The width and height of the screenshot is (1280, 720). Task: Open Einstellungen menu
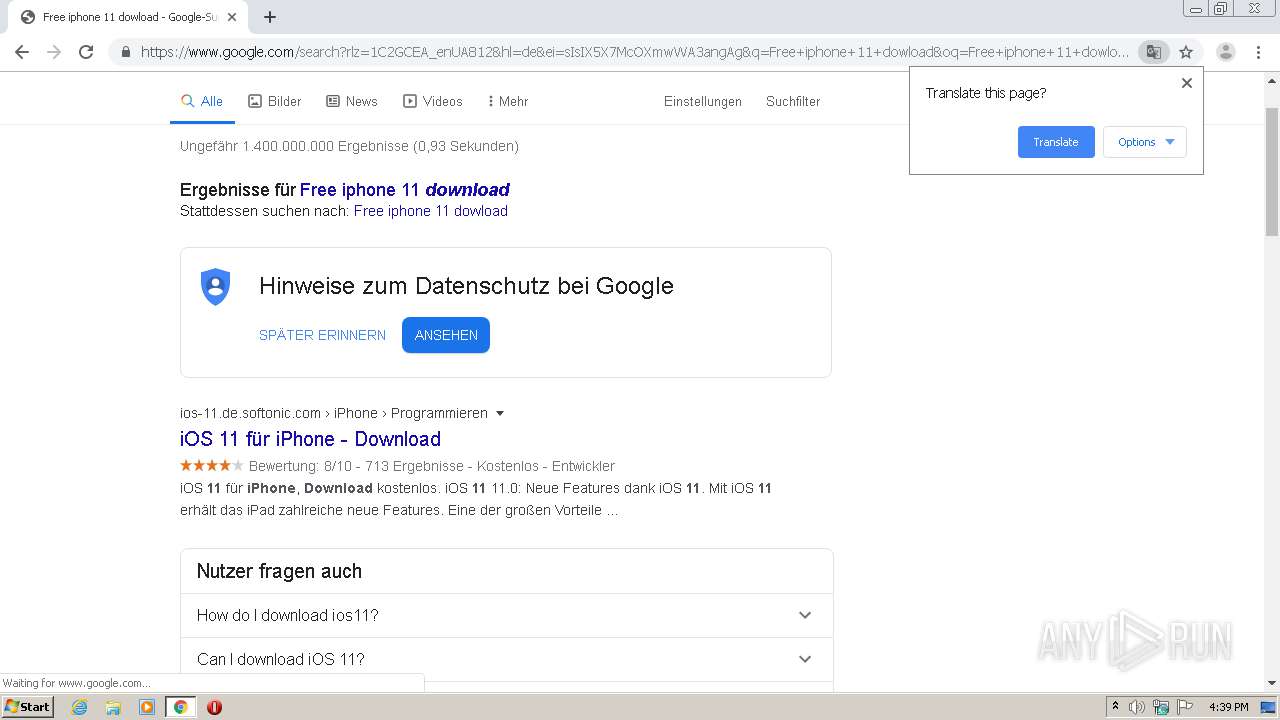pos(703,101)
